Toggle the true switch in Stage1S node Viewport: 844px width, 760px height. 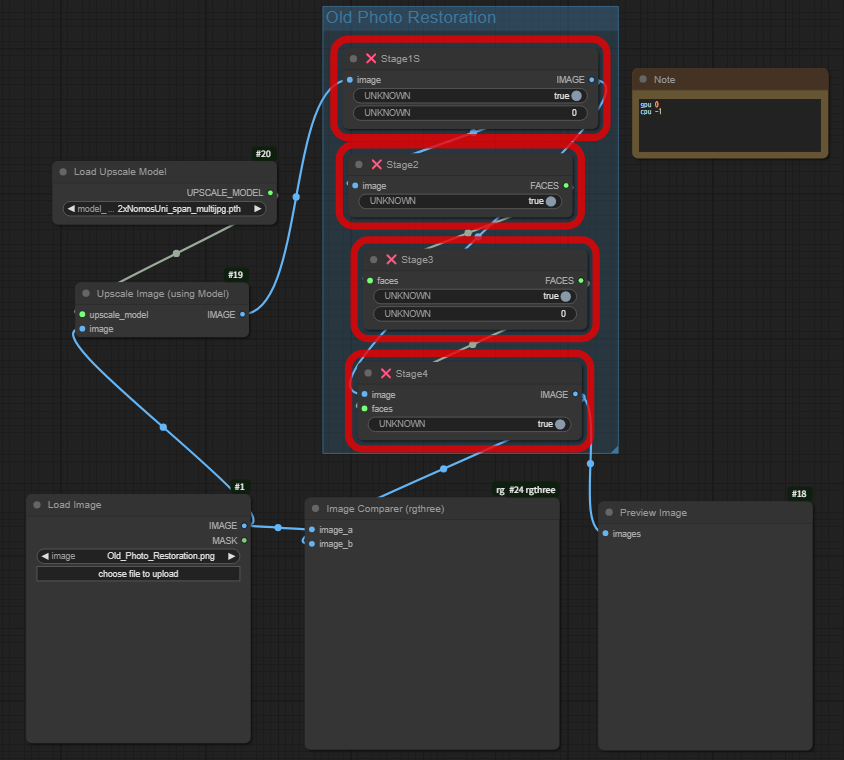pyautogui.click(x=576, y=96)
